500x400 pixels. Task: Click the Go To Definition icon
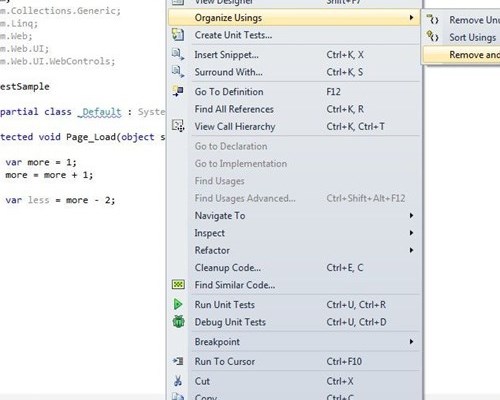tap(178, 91)
